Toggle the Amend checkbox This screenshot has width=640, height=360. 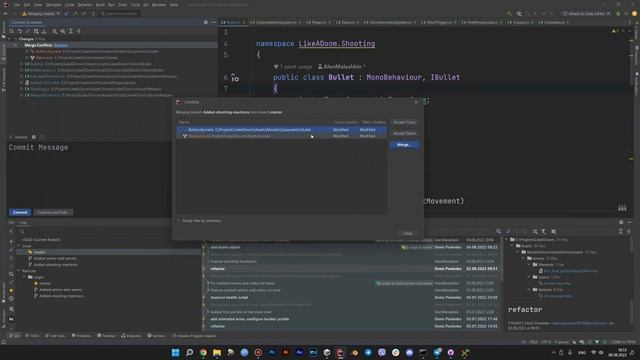point(12,137)
